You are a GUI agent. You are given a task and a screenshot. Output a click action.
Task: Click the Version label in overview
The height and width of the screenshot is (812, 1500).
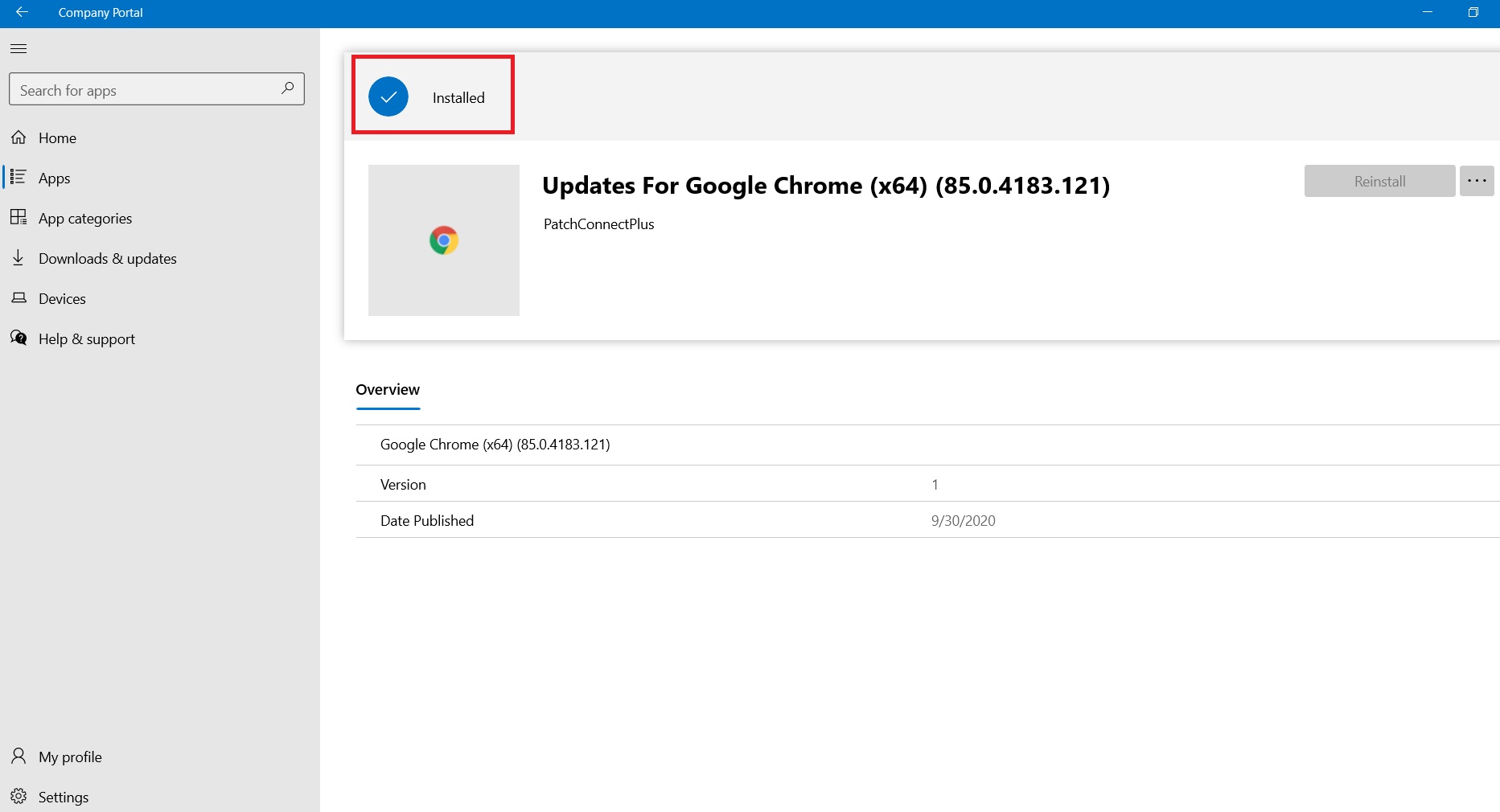pos(403,485)
